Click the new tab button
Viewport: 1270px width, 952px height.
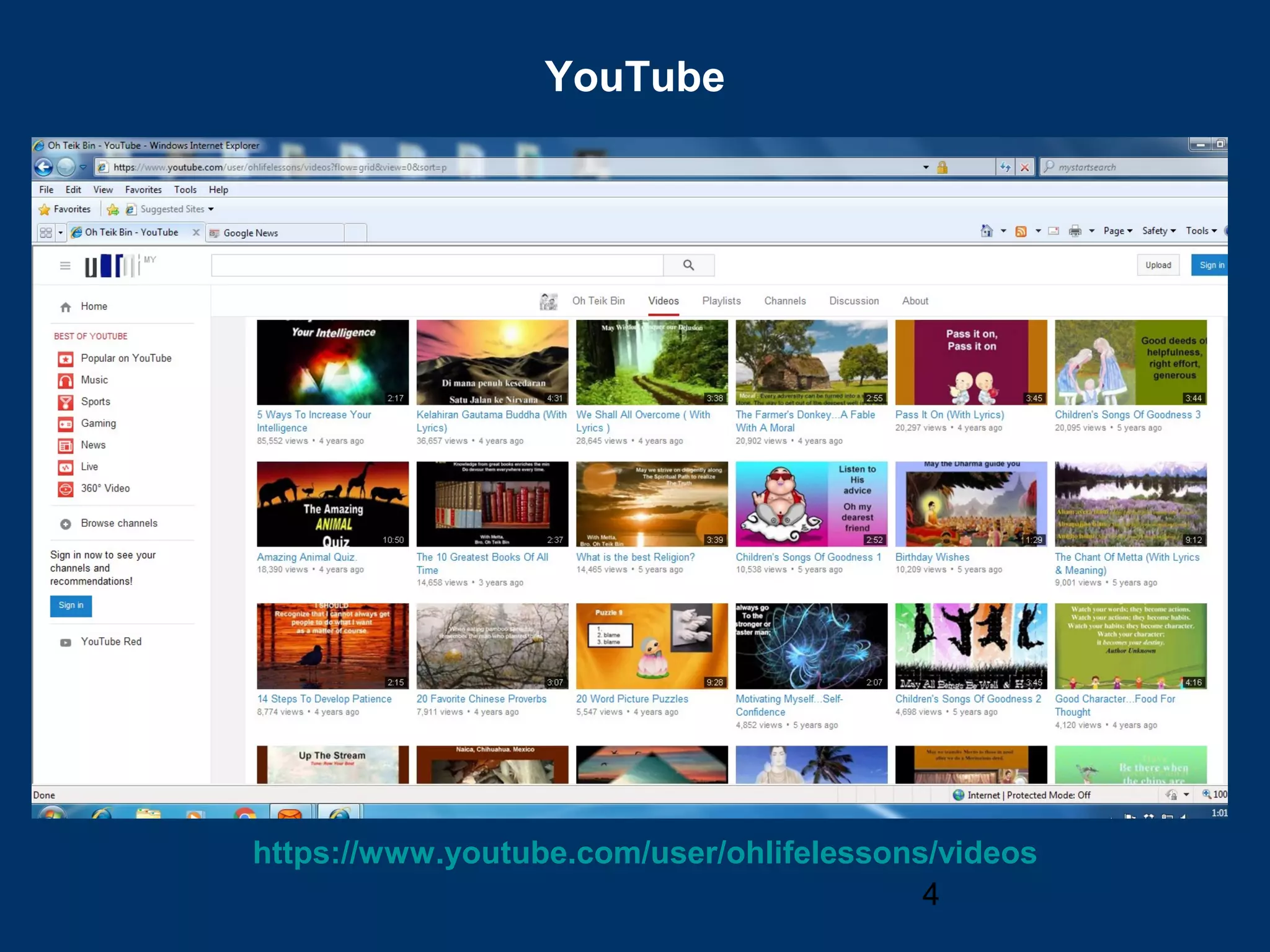356,233
